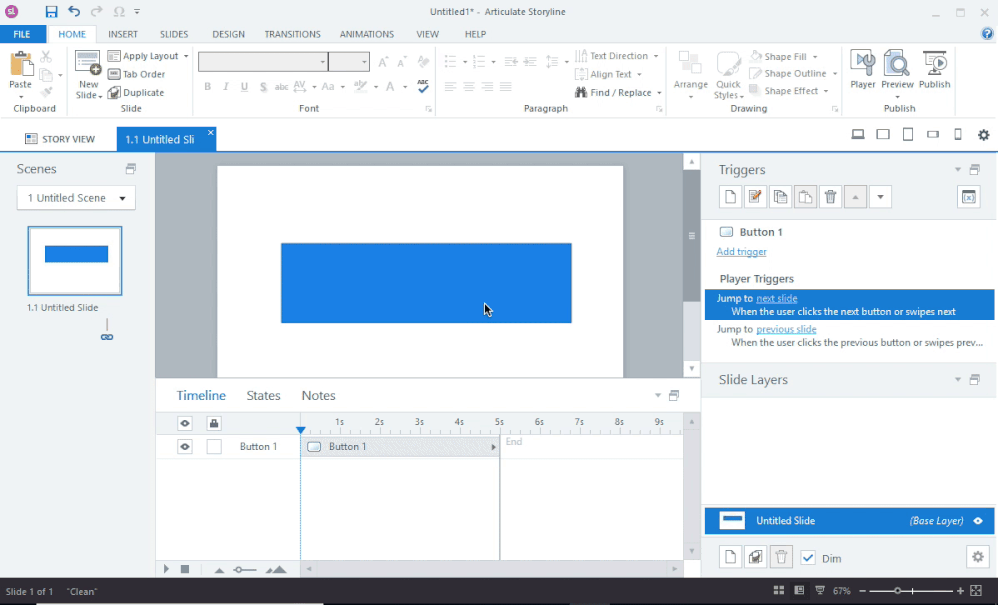Viewport: 998px width, 605px height.
Task: Add a new slide layer
Action: (x=731, y=557)
